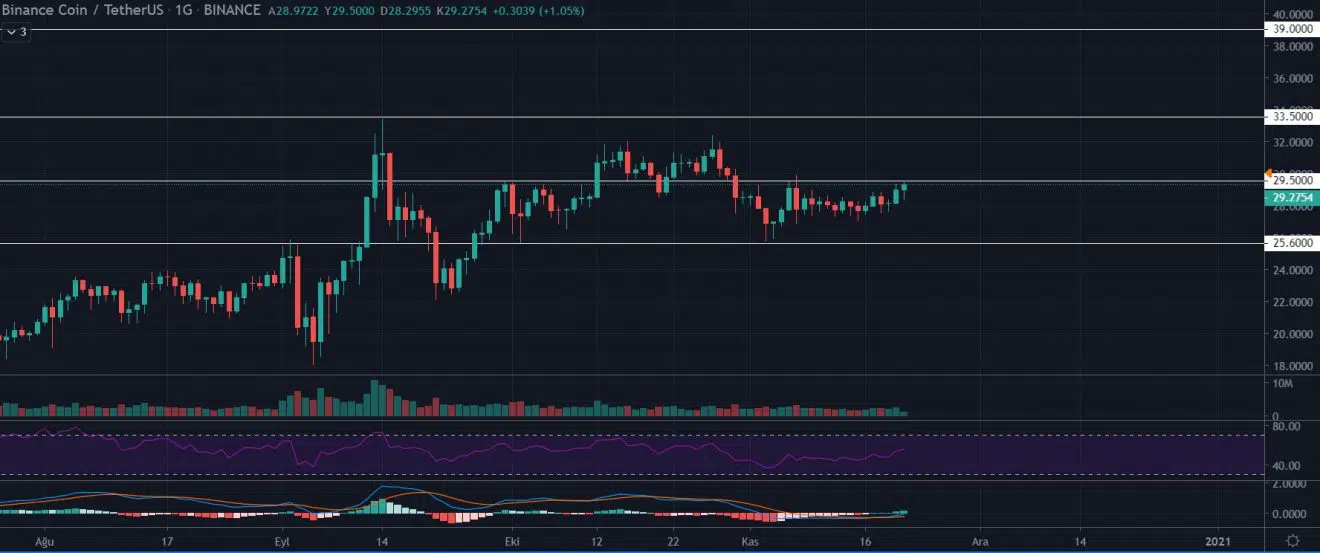Select the 39.0000 horizontal line price label

1292,30
